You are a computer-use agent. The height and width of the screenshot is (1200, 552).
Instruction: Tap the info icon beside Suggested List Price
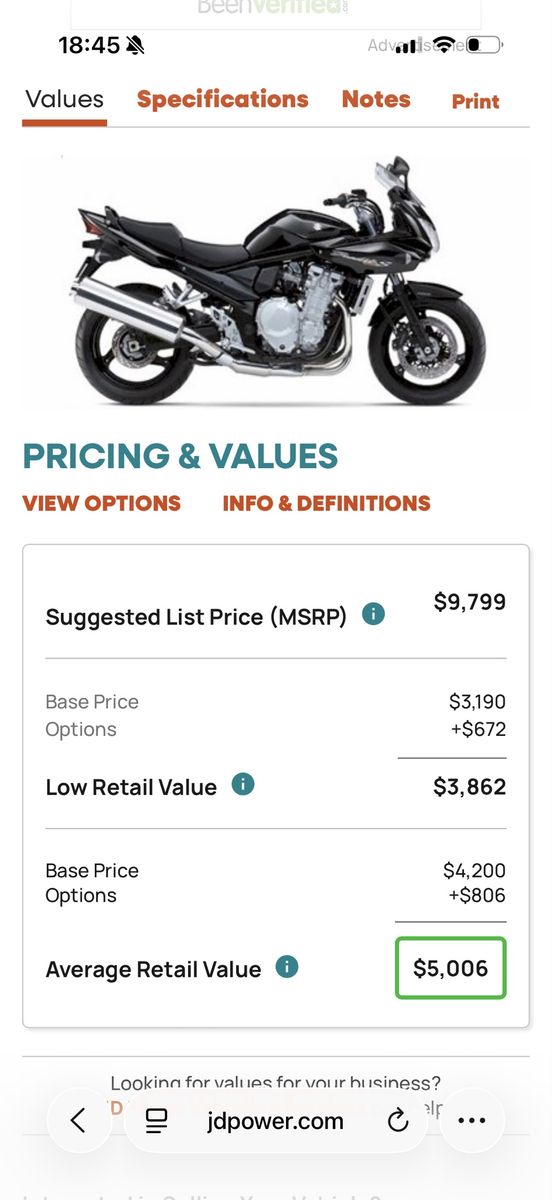[373, 614]
